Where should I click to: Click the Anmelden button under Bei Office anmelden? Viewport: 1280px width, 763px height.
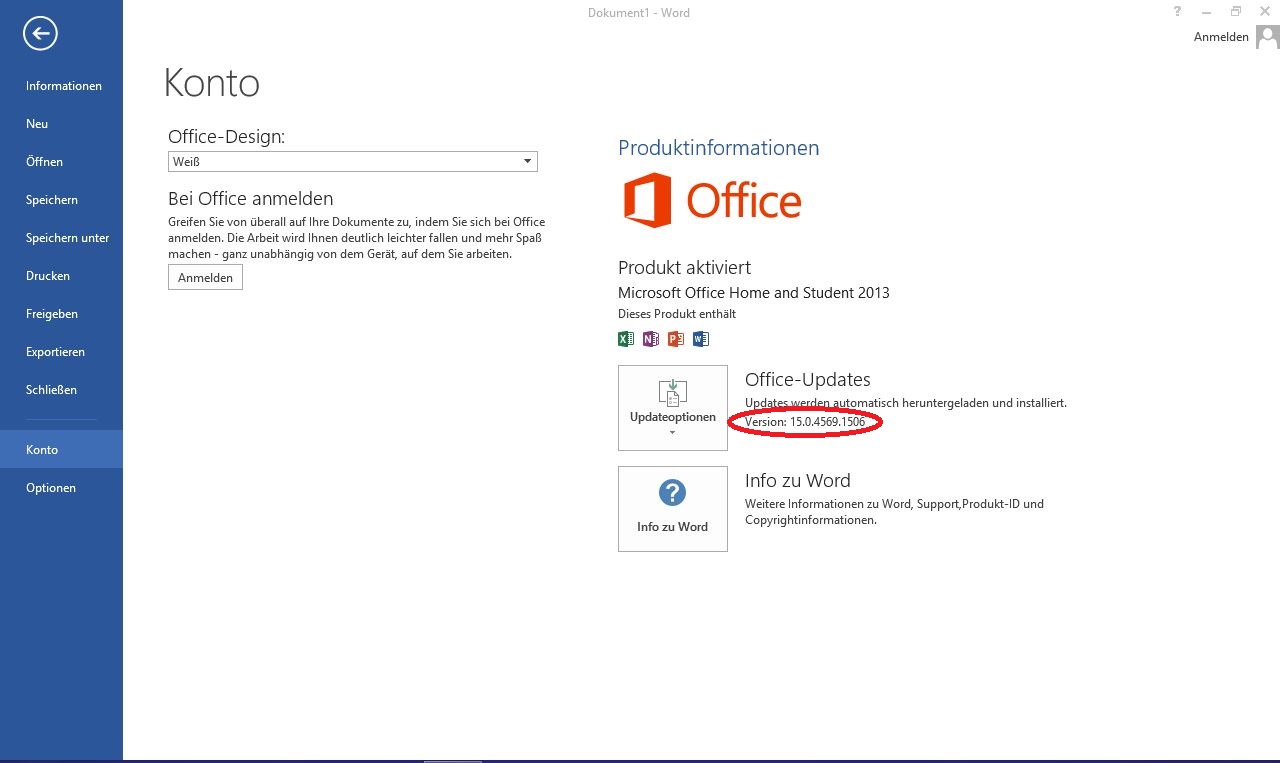pyautogui.click(x=205, y=278)
